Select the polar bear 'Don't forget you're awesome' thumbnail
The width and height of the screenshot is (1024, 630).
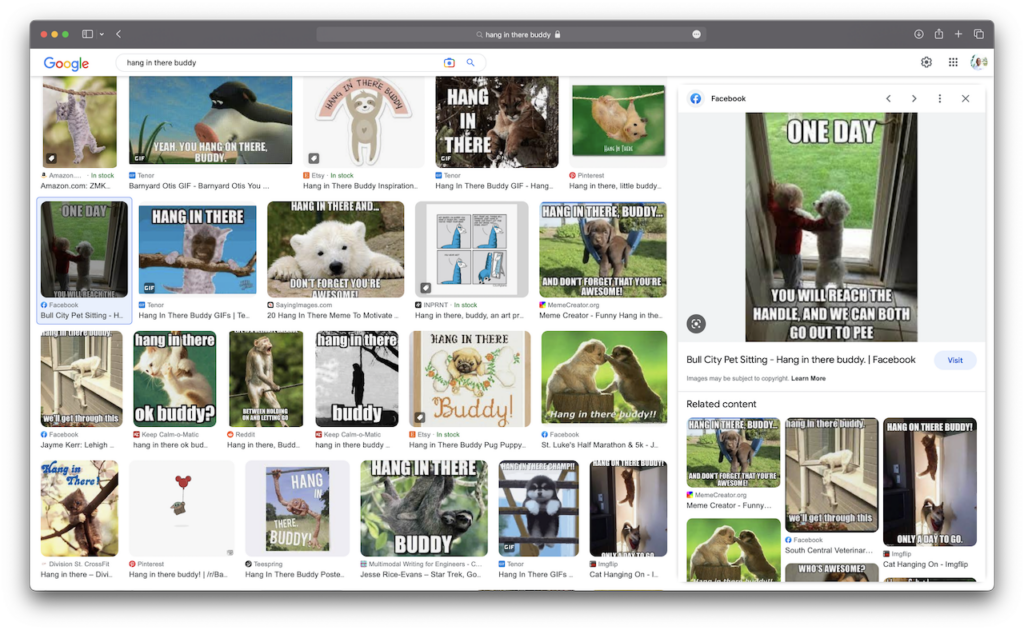click(335, 249)
